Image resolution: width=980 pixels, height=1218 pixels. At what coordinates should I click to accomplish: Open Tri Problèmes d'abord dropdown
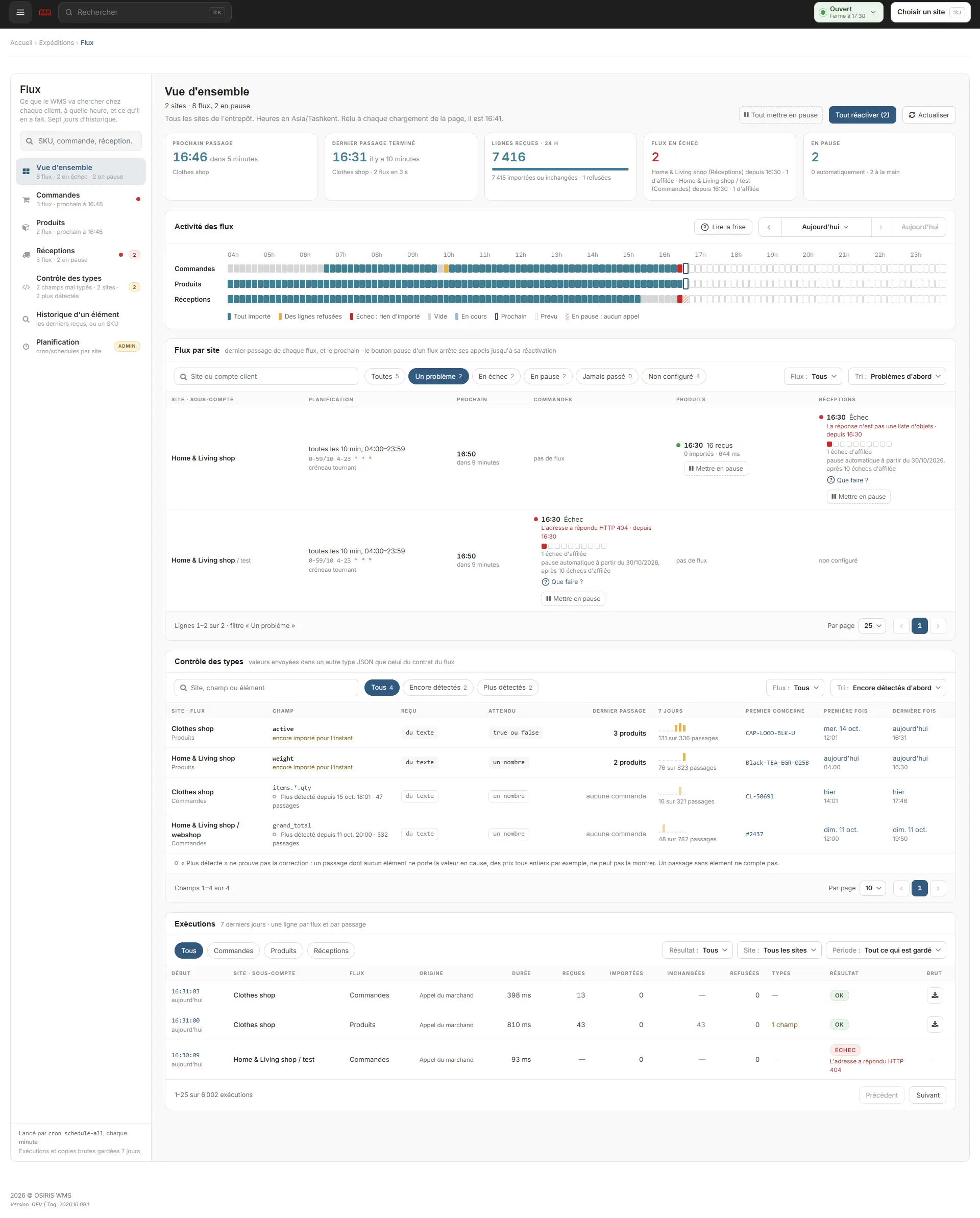click(897, 376)
